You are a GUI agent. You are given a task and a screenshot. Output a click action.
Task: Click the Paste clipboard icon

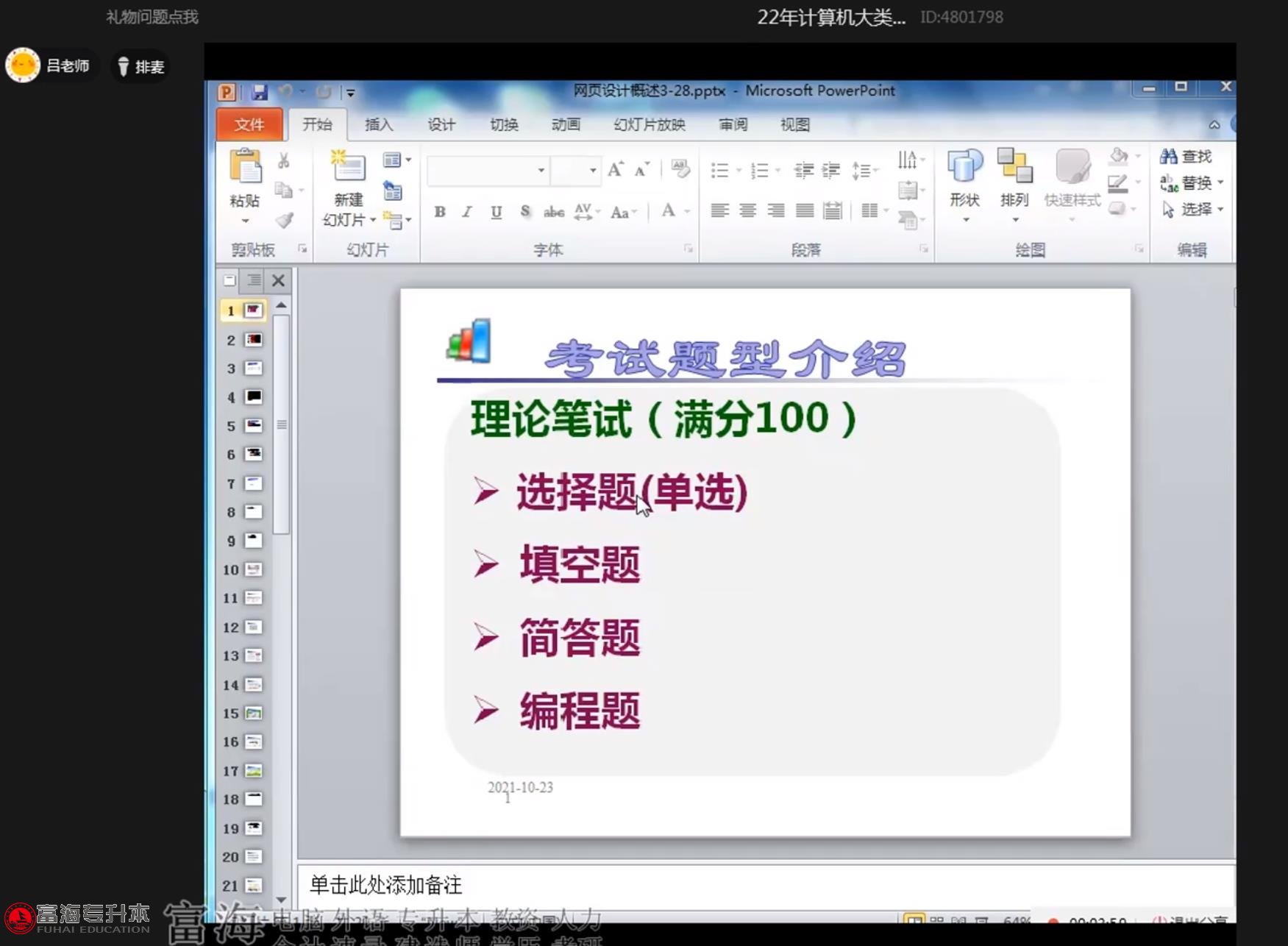point(245,167)
